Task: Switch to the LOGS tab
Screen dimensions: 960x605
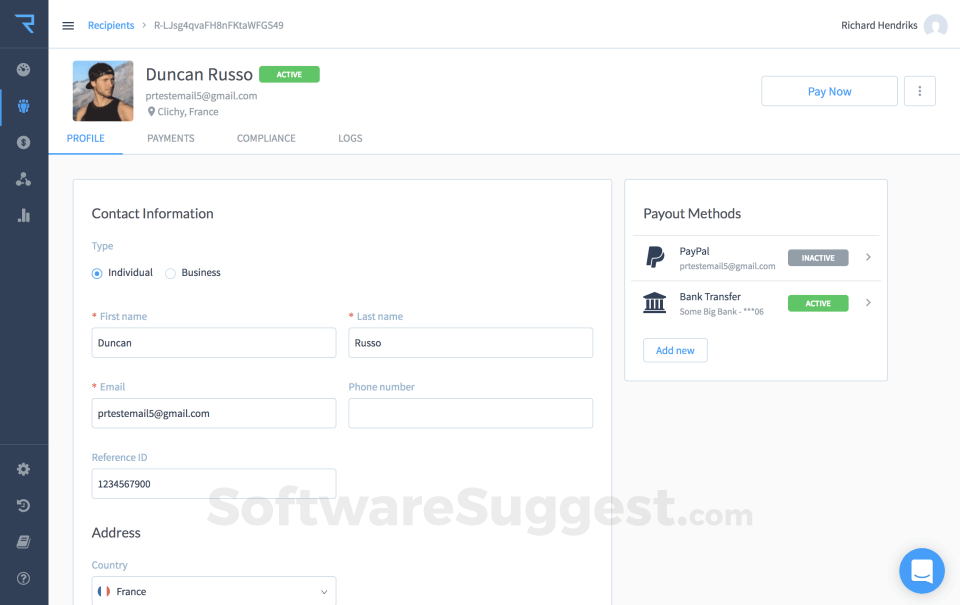Action: 350,138
